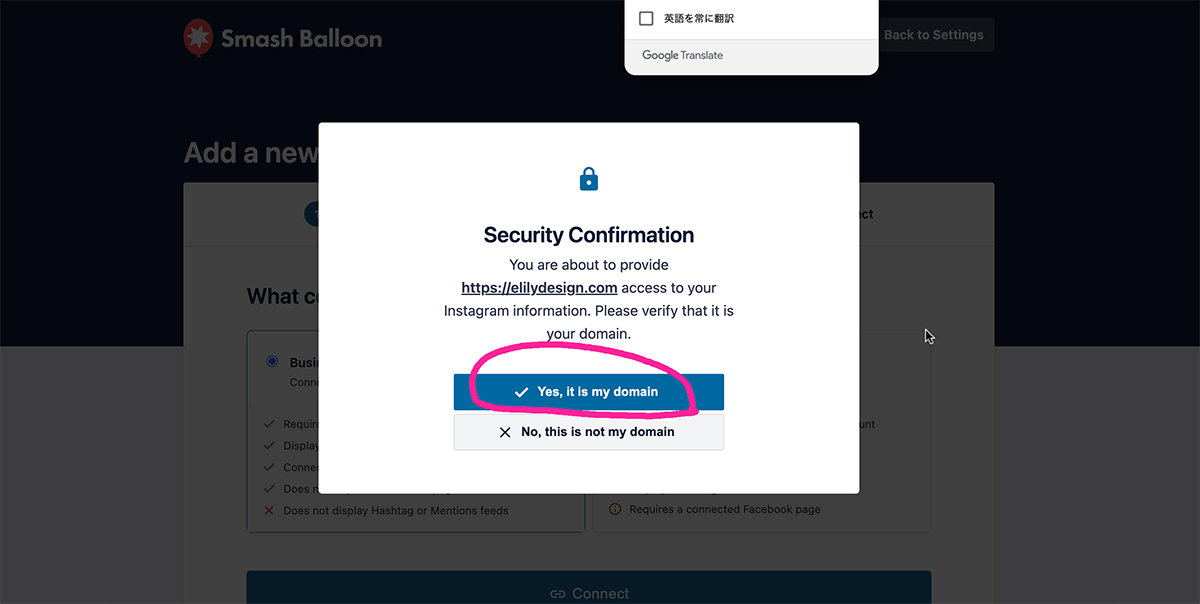1200x604 pixels.
Task: Click Requires a connected Facebook page text
Action: click(724, 510)
